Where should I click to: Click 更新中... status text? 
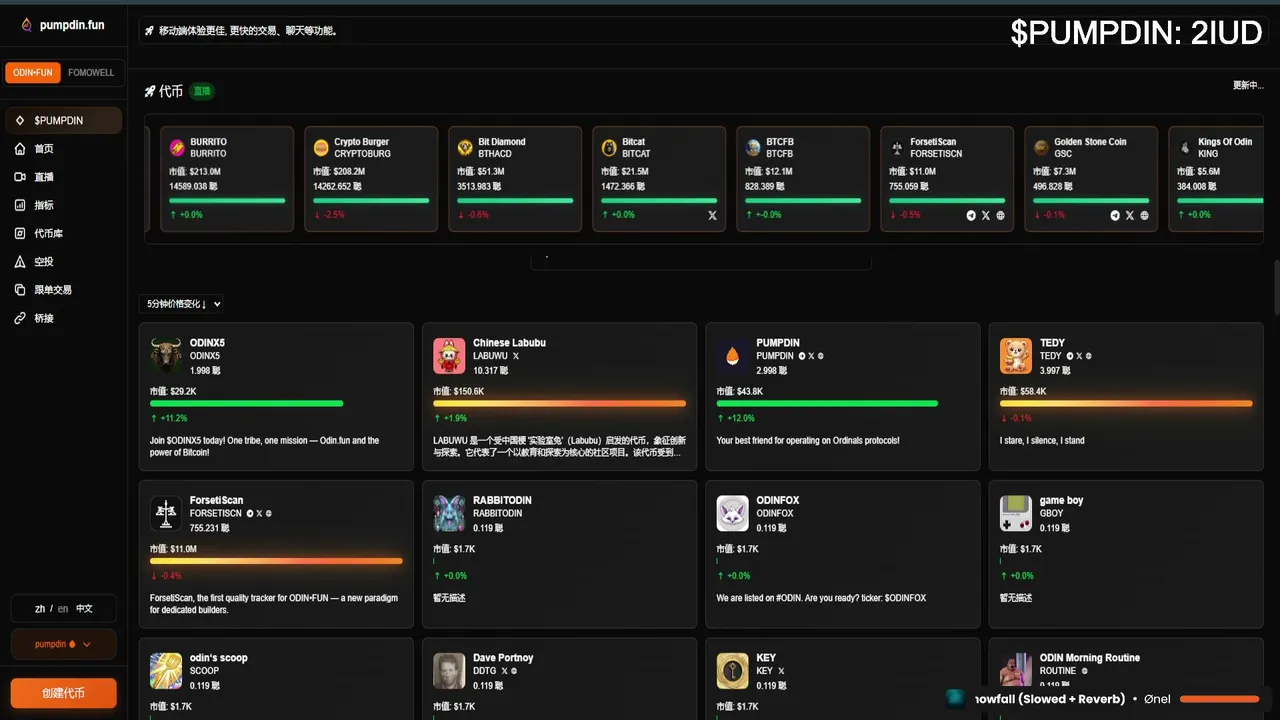(1248, 85)
